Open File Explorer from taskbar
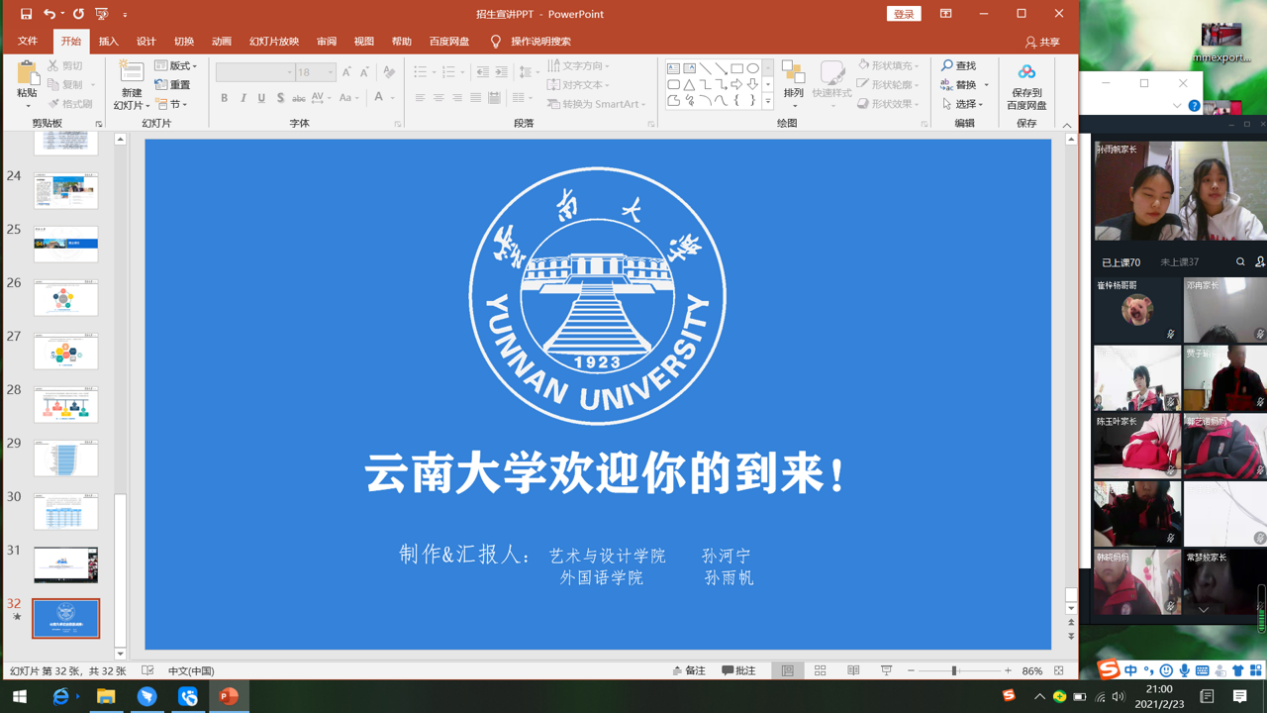 tap(105, 696)
